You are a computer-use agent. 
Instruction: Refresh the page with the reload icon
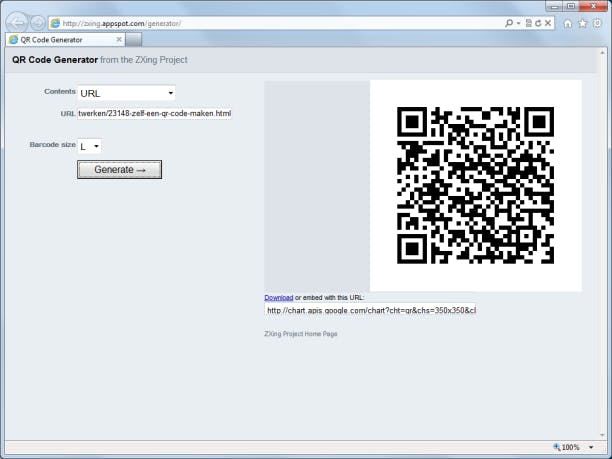(x=538, y=23)
